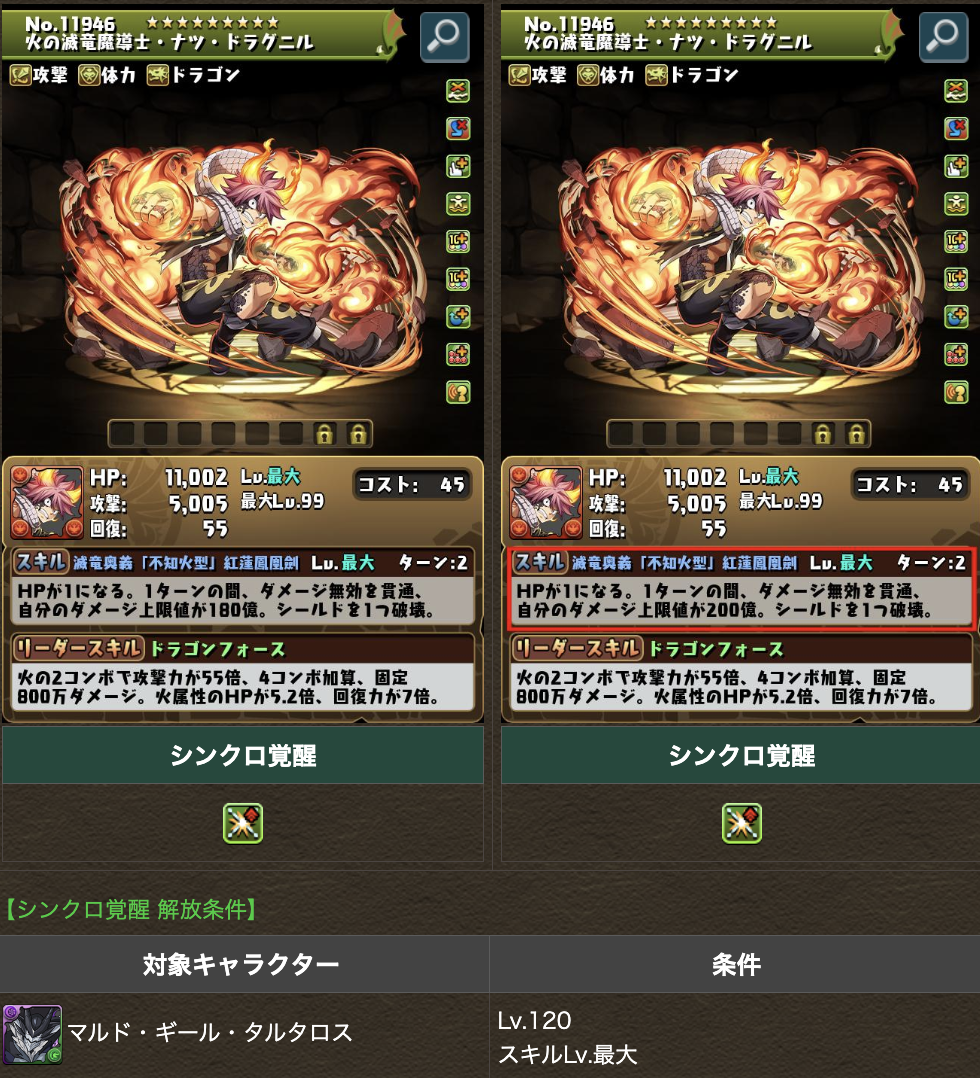The height and width of the screenshot is (1078, 980).
Task: Select the right card's skill-bind resistance awakening icon
Action: (x=957, y=129)
